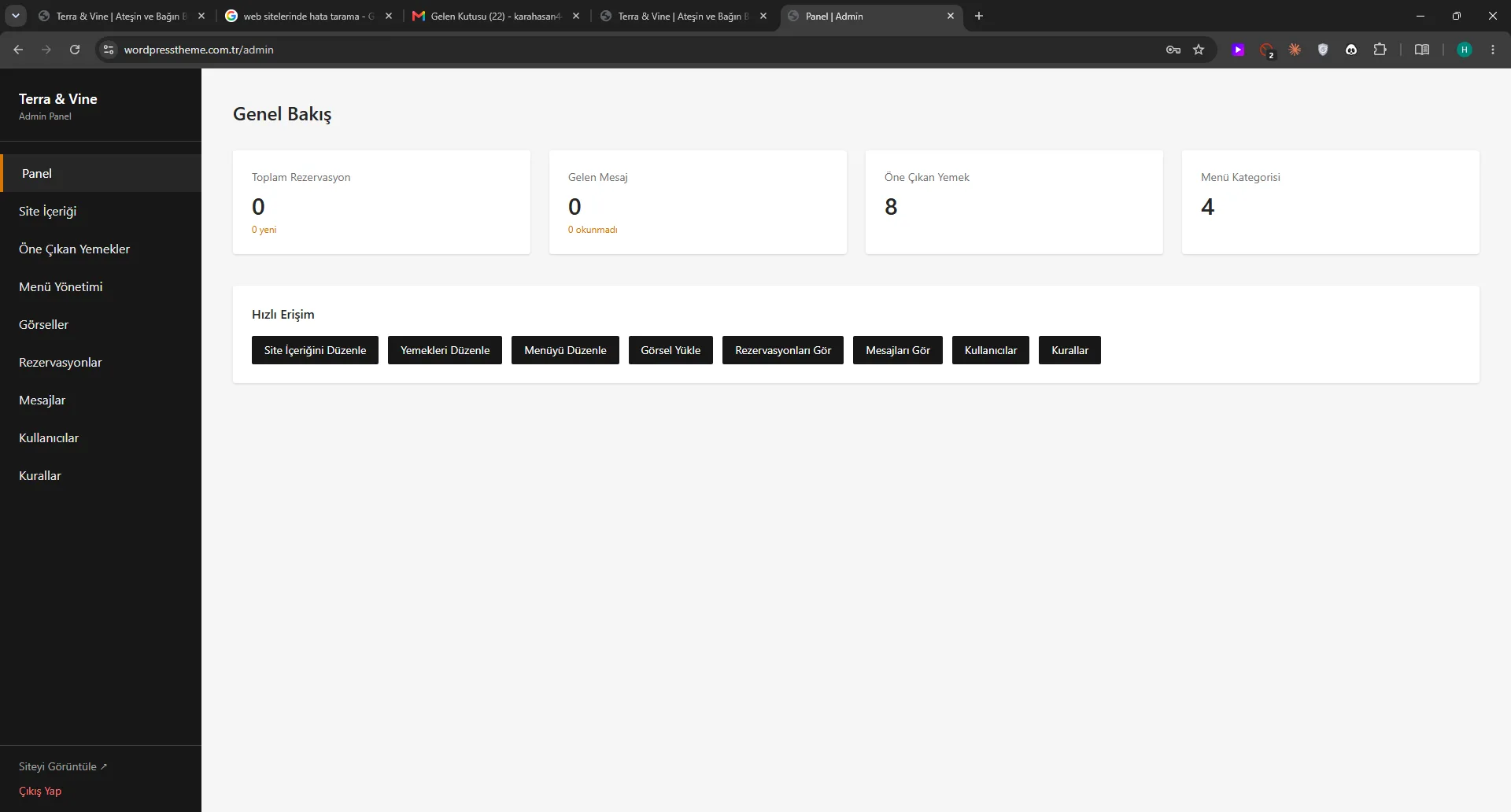Open the tab search dropdown arrow
This screenshot has width=1511, height=812.
point(16,16)
